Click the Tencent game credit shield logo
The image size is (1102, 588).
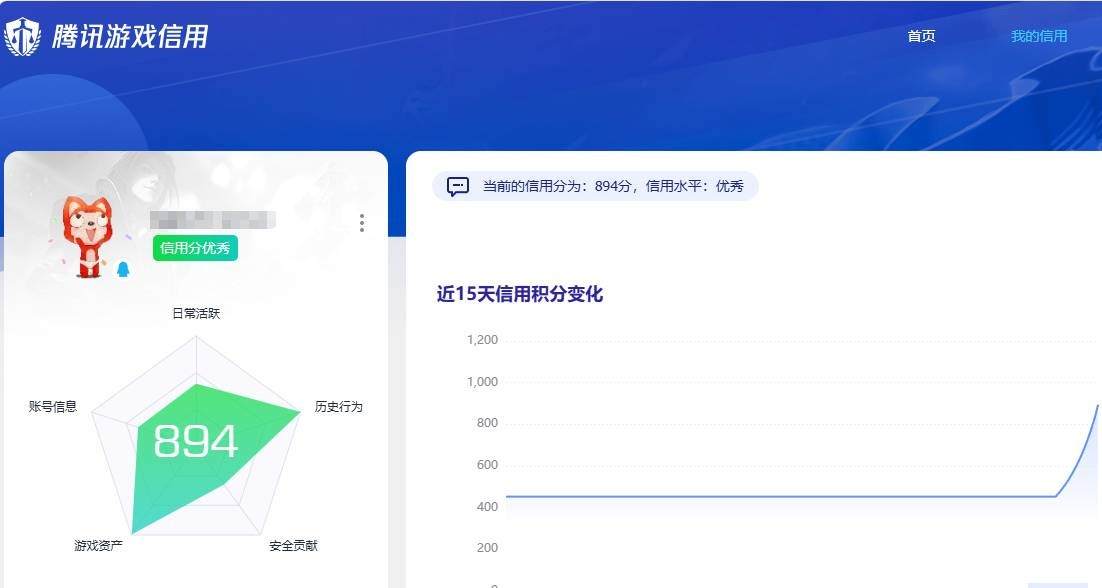[22, 36]
